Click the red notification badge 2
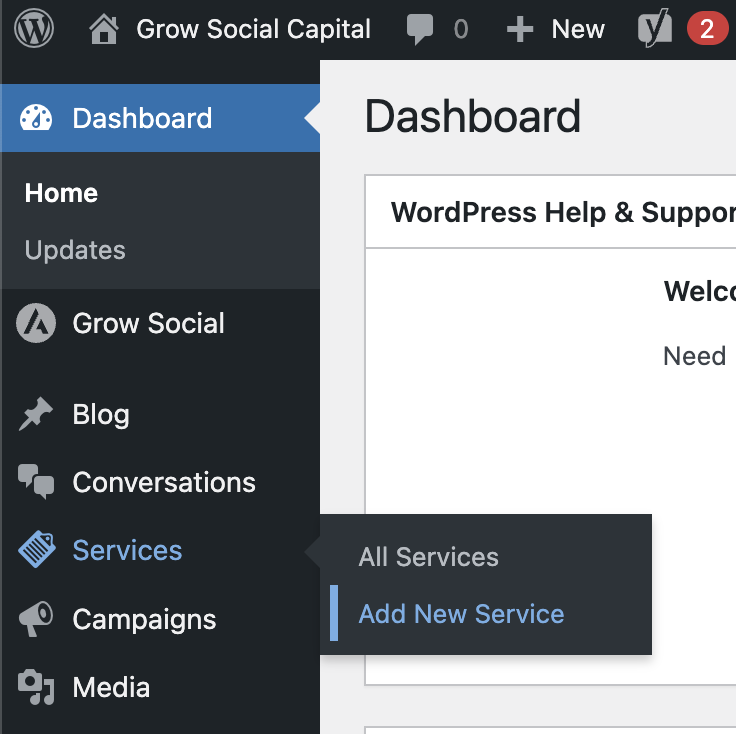Image resolution: width=736 pixels, height=734 pixels. pyautogui.click(x=707, y=29)
